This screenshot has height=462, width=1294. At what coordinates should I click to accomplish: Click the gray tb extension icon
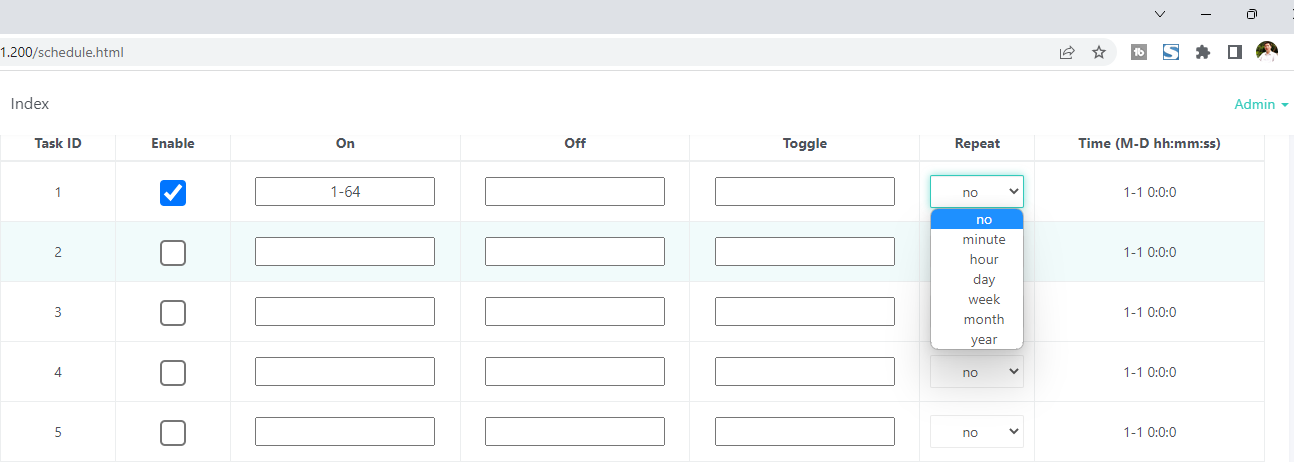point(1139,52)
